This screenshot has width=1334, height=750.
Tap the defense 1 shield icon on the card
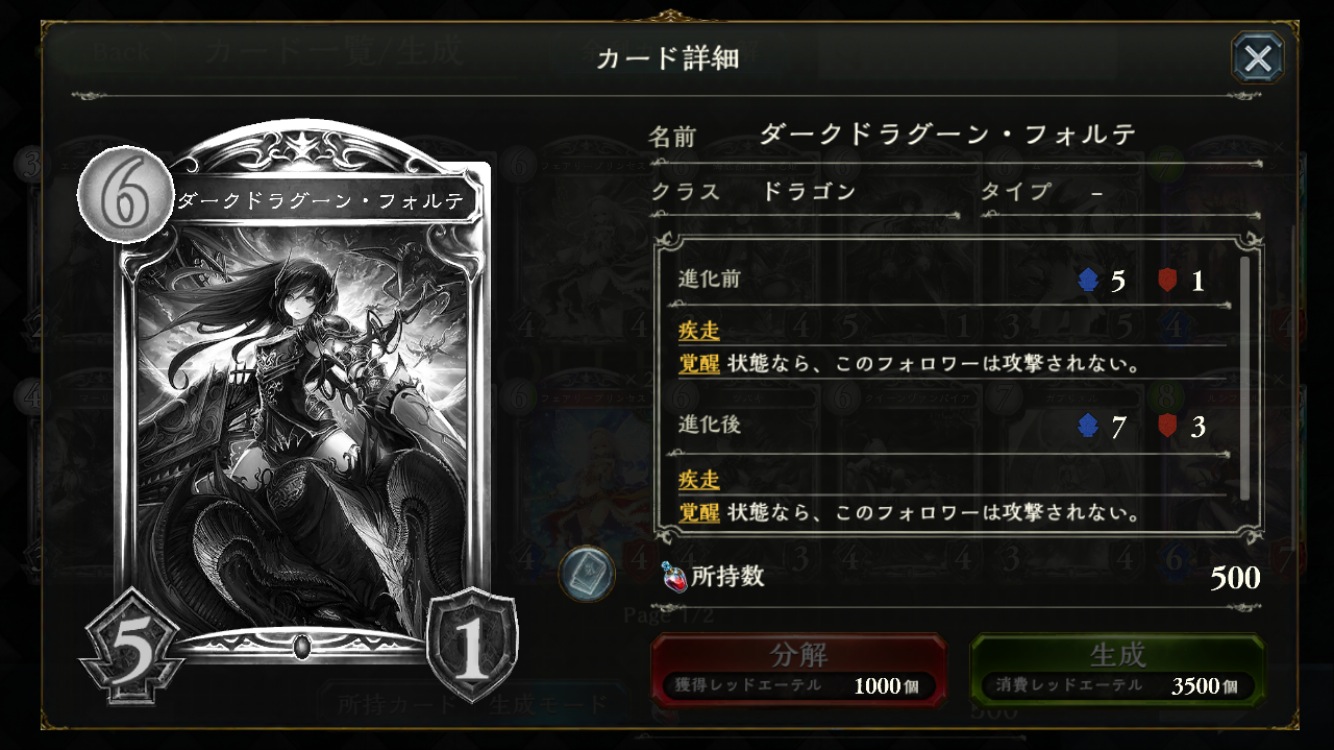point(472,646)
